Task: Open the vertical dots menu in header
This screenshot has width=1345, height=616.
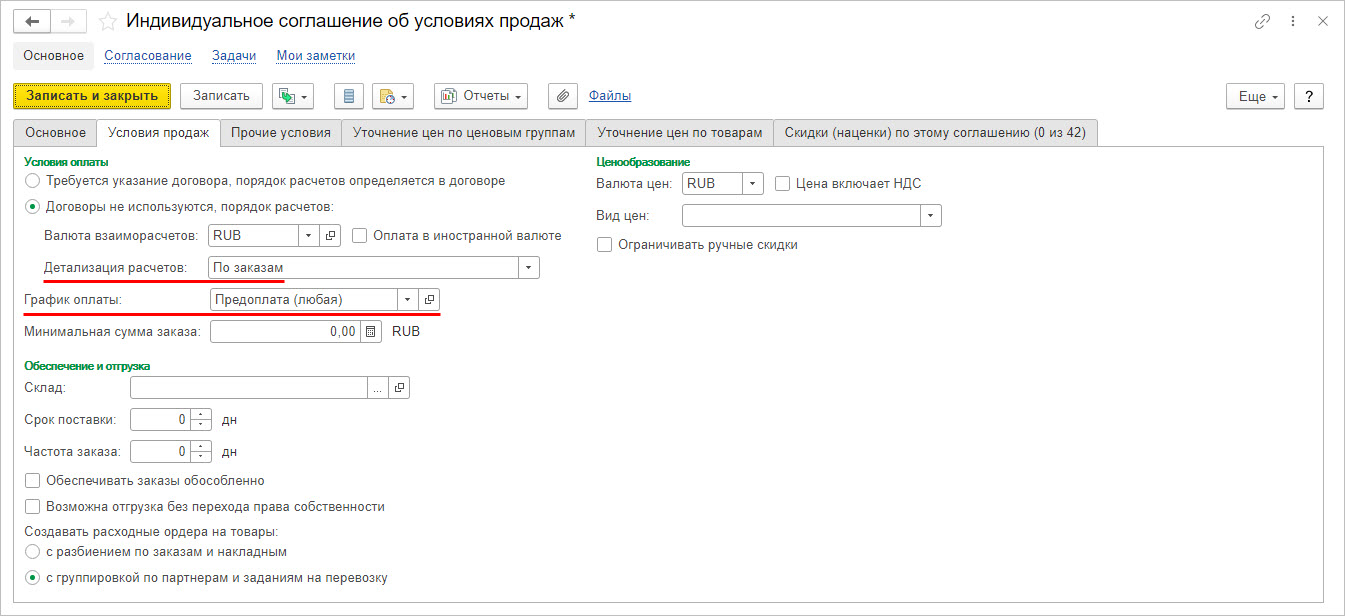Action: (1294, 21)
